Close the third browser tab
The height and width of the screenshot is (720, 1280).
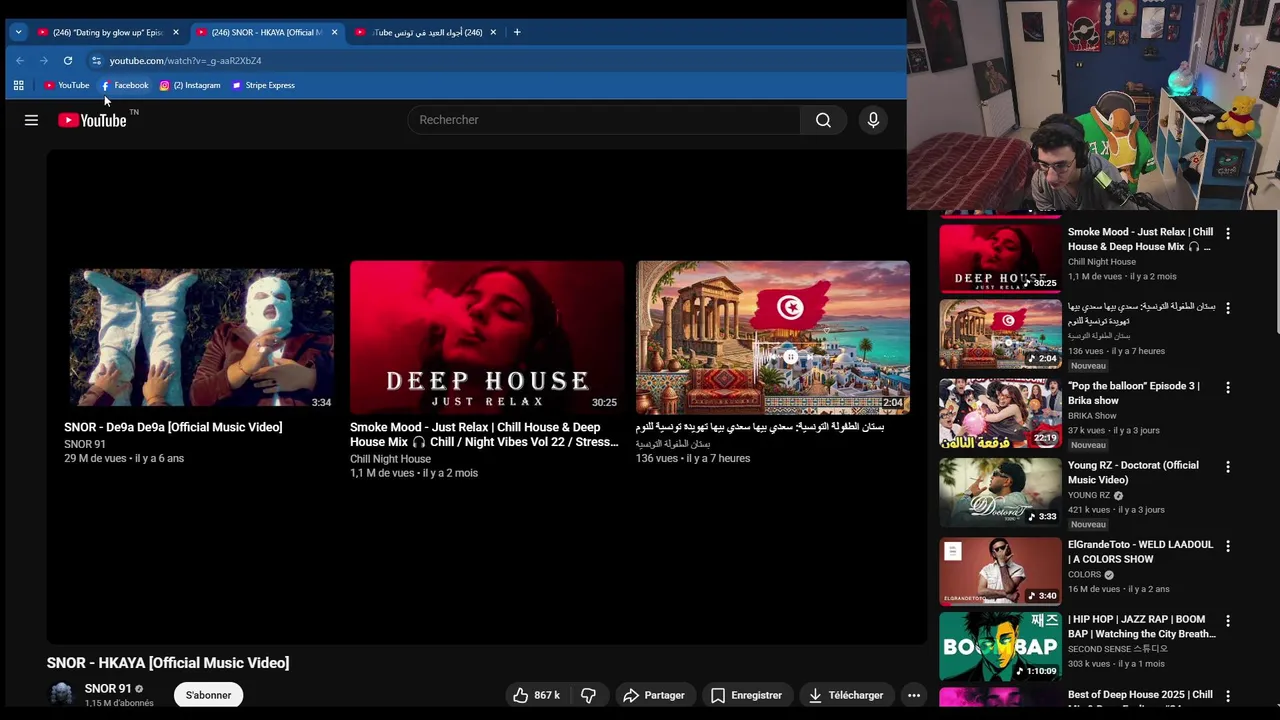[x=493, y=32]
